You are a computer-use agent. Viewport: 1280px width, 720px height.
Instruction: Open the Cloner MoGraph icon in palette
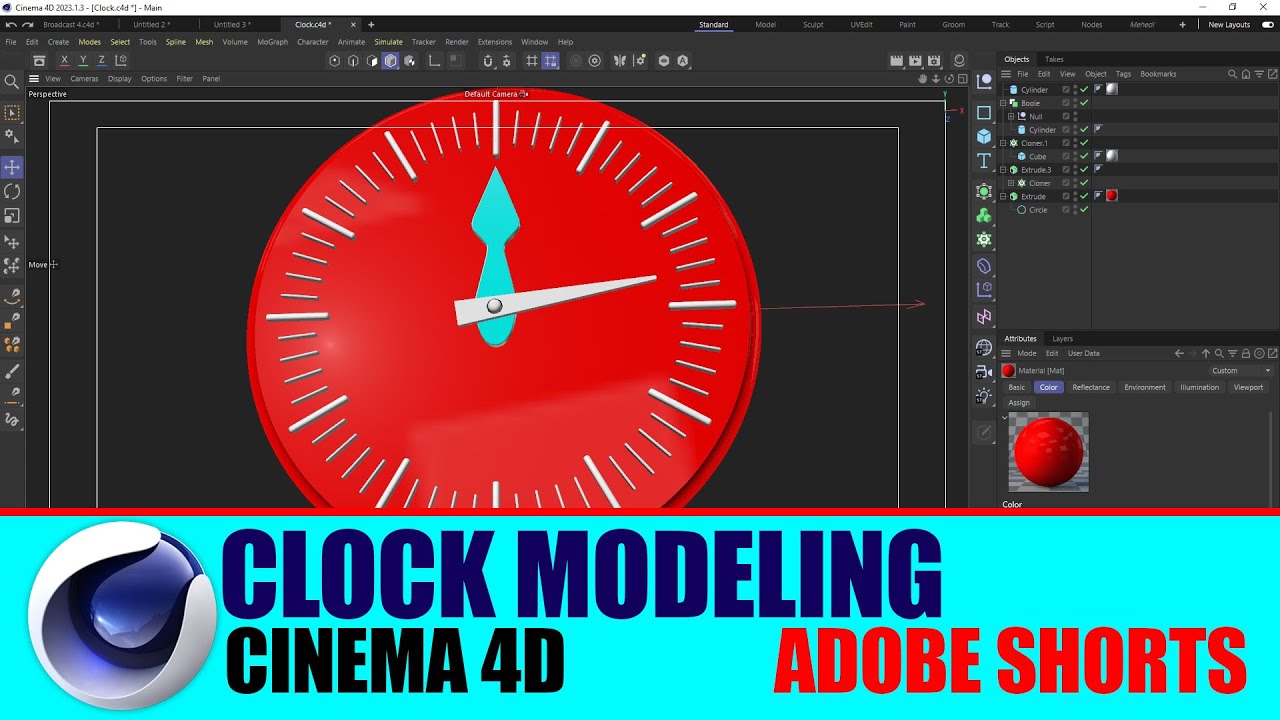click(984, 215)
